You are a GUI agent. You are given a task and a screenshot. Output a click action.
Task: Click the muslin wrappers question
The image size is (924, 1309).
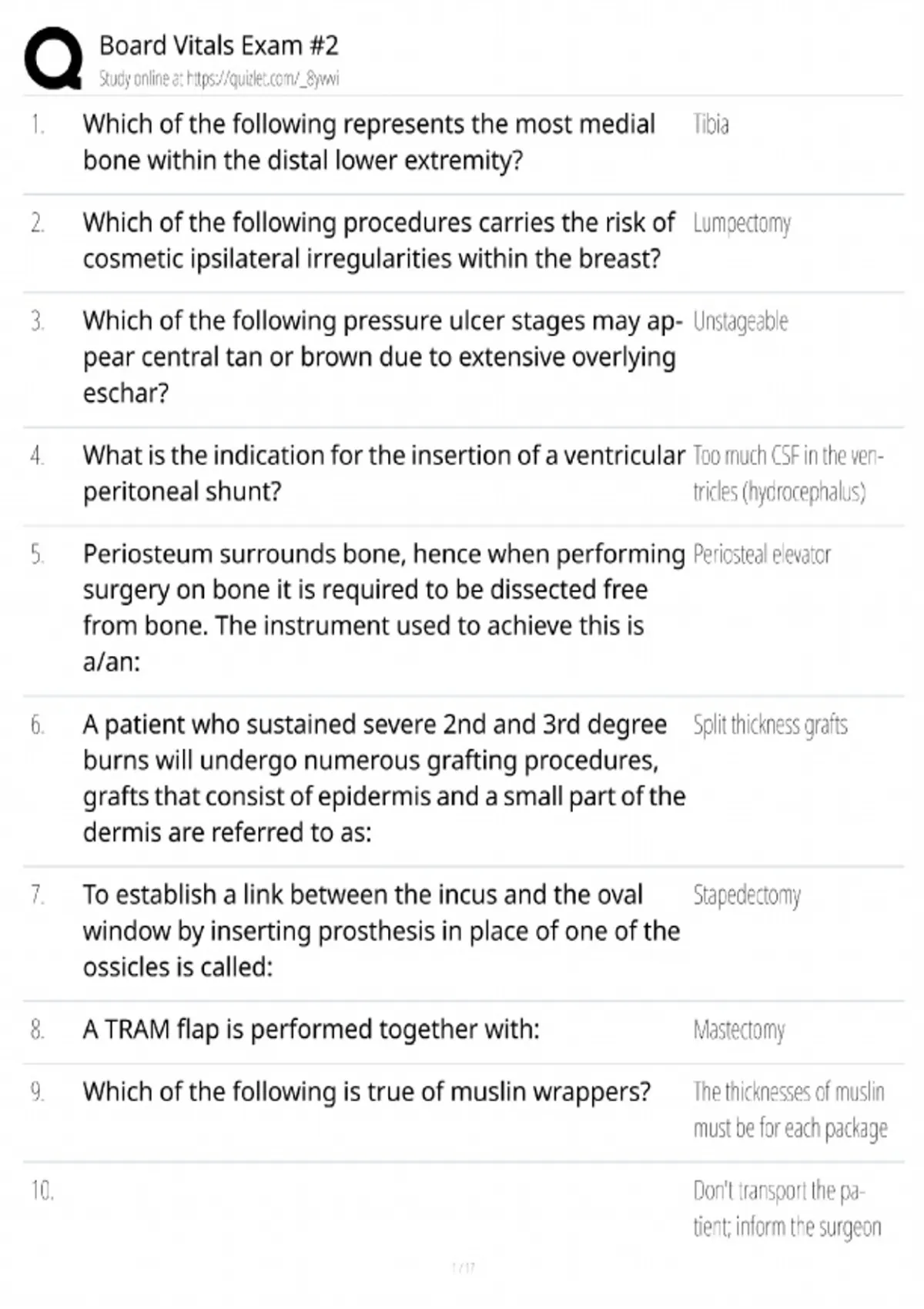(x=367, y=1092)
